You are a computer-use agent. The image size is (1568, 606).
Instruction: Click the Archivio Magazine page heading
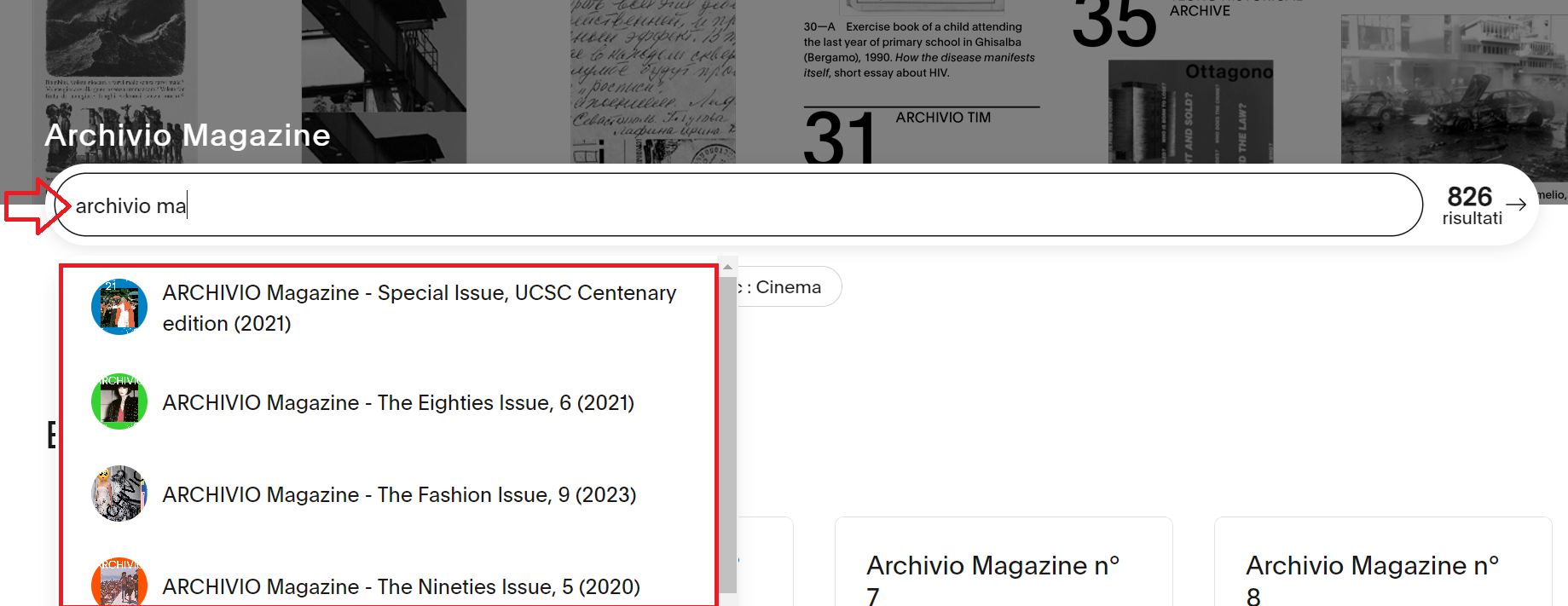(x=188, y=136)
